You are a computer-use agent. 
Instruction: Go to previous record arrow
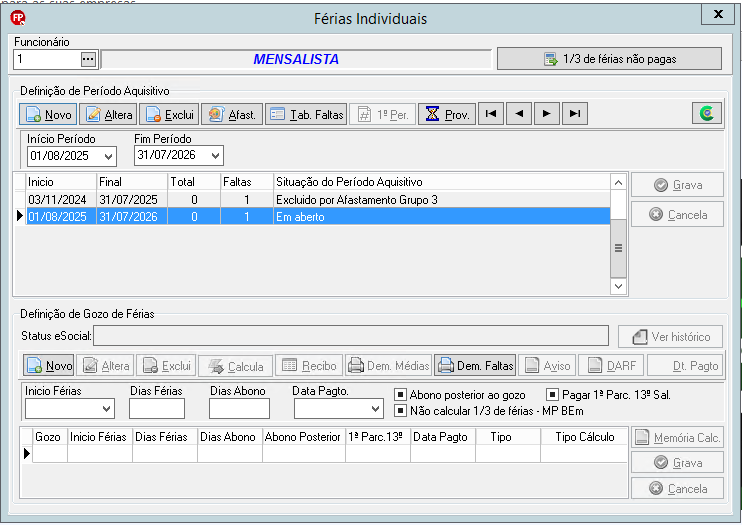(x=519, y=114)
